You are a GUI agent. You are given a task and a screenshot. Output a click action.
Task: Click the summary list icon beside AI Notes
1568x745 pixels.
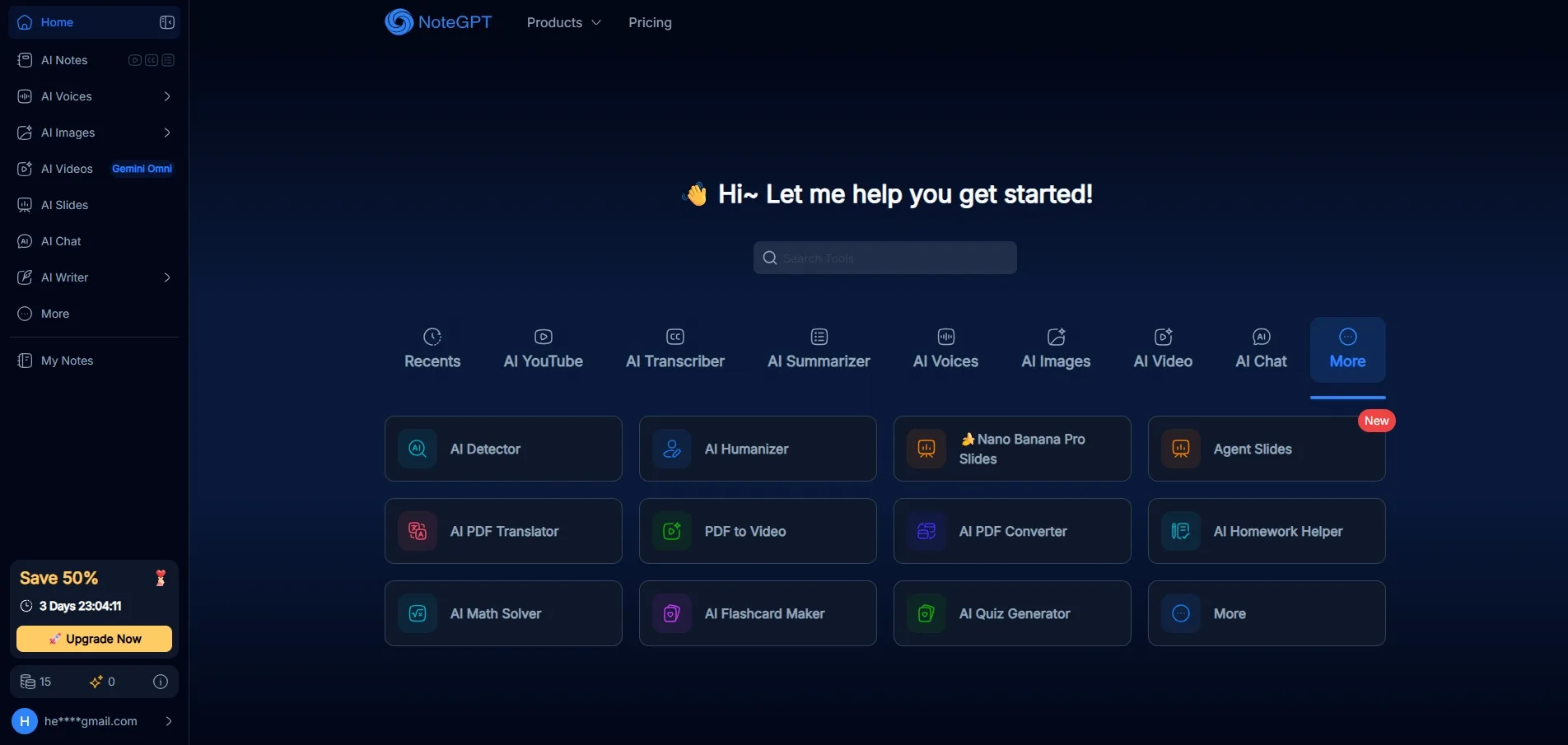[x=168, y=60]
